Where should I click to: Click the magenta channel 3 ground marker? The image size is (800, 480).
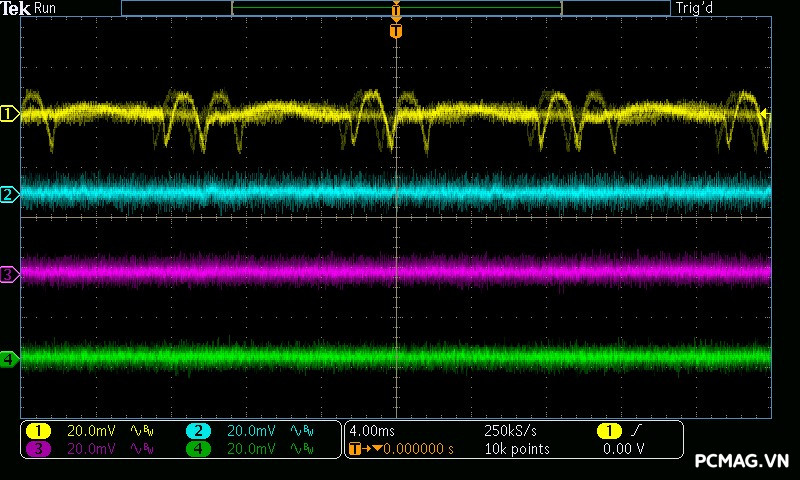(9, 273)
